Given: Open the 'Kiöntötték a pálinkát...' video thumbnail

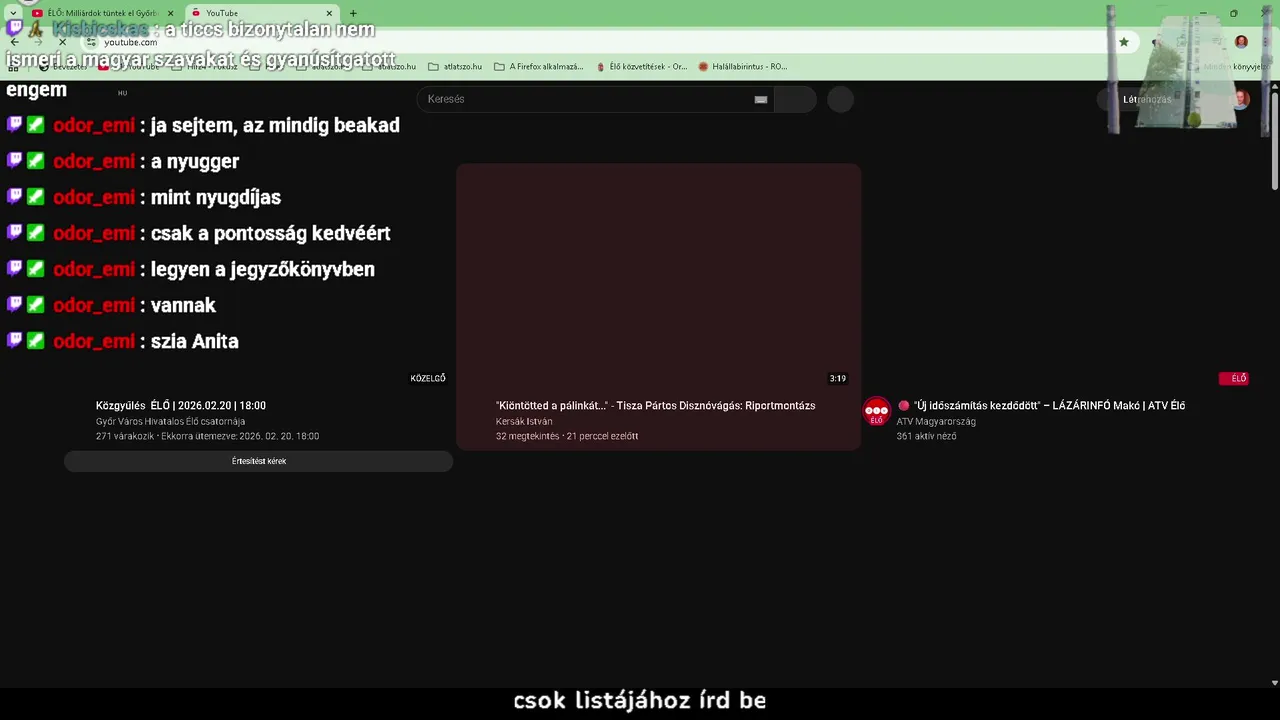Looking at the screenshot, I should pos(659,276).
